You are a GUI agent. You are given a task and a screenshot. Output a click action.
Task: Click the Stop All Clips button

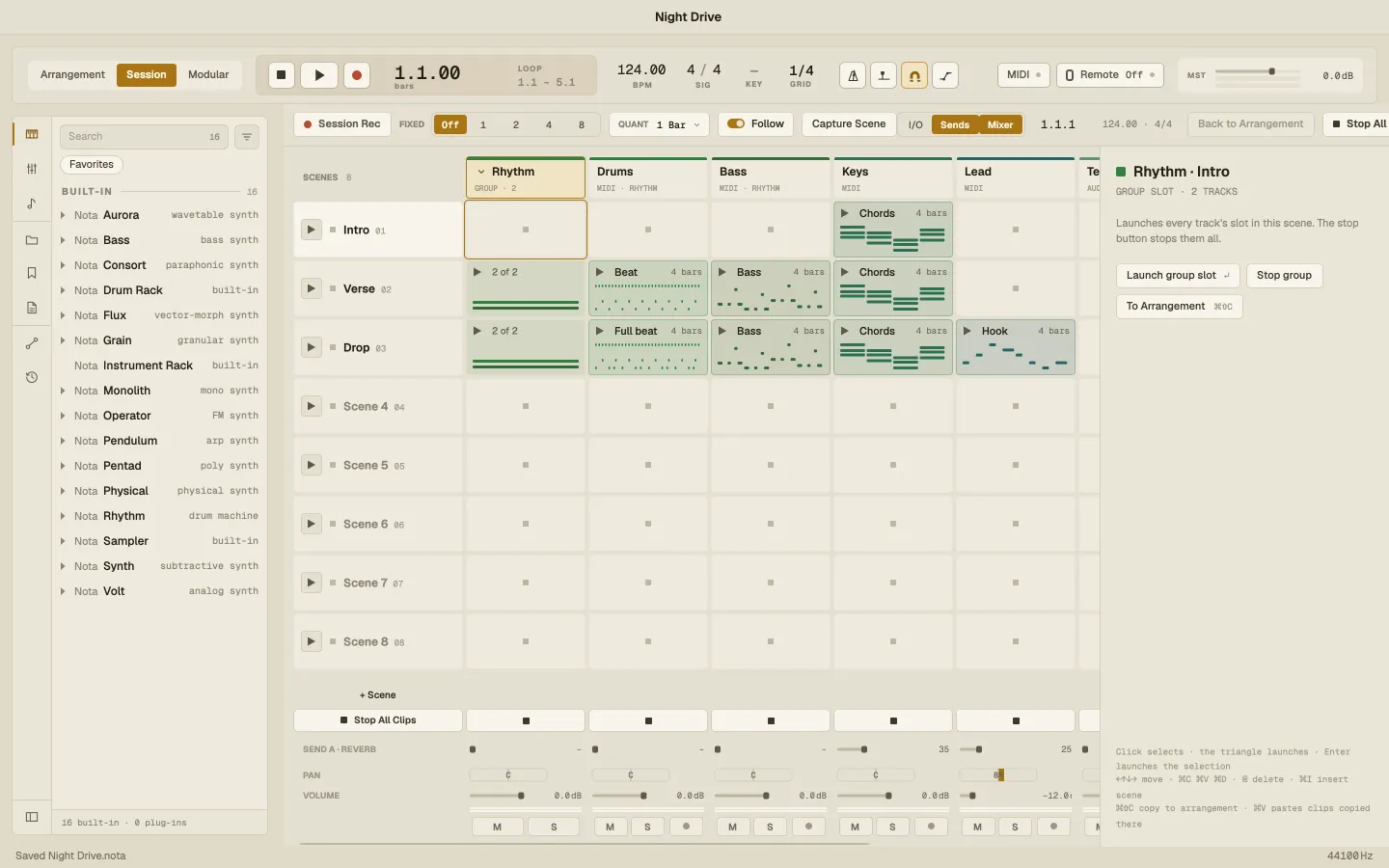pos(378,720)
